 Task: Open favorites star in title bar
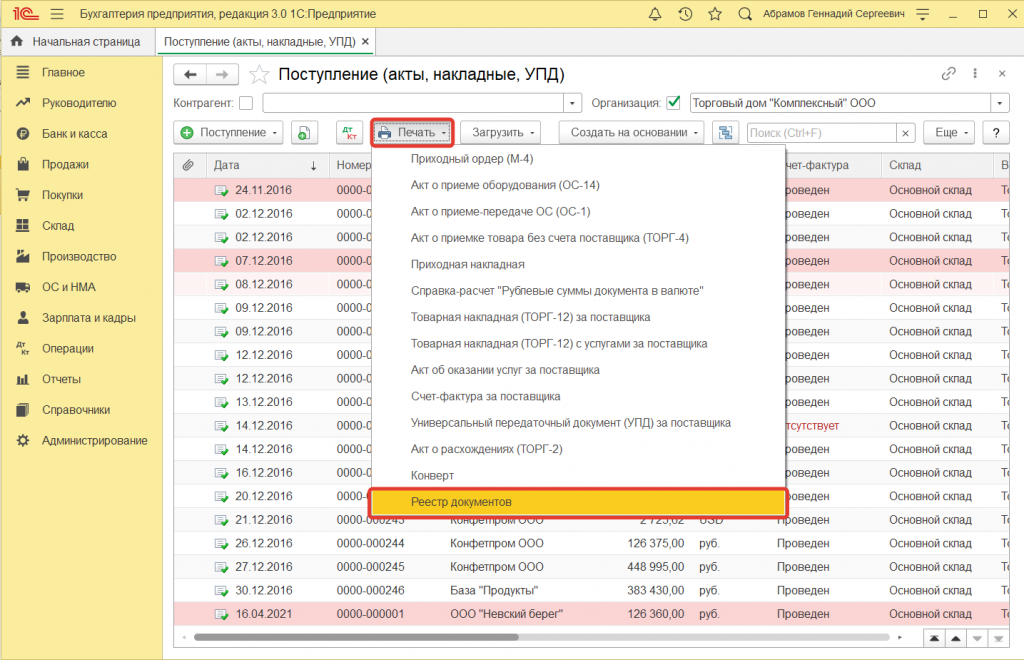[714, 15]
